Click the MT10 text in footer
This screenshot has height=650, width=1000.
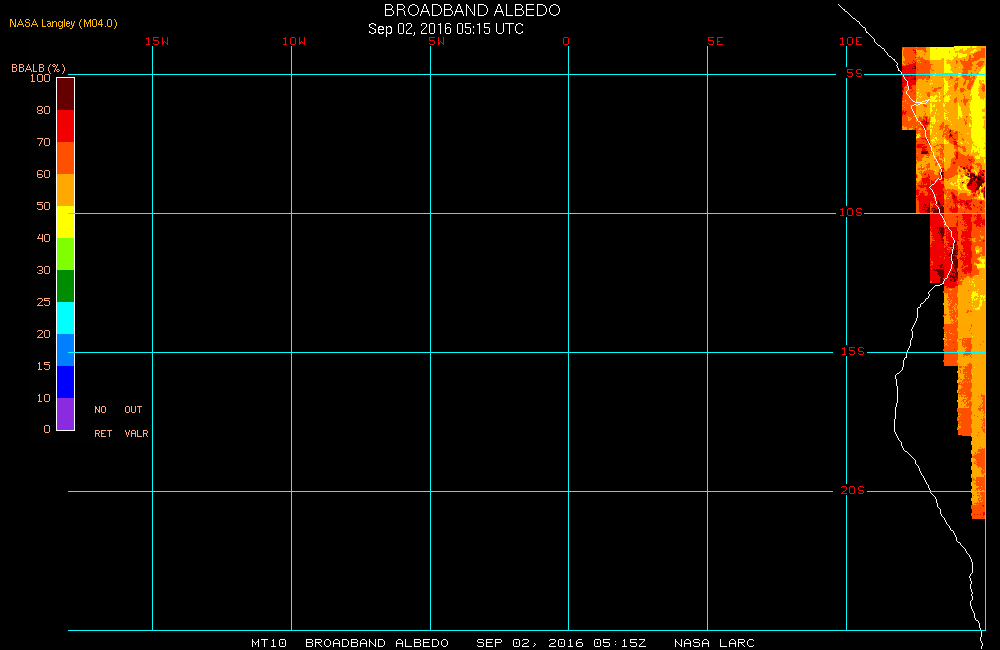269,643
